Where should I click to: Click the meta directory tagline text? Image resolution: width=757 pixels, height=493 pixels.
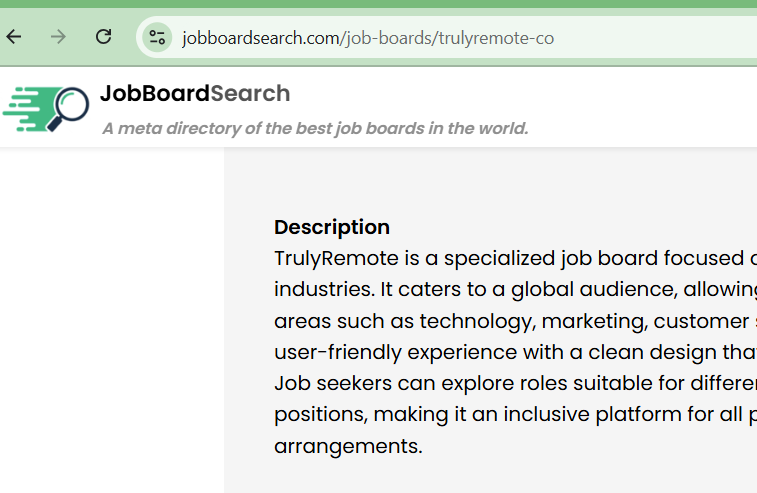315,128
